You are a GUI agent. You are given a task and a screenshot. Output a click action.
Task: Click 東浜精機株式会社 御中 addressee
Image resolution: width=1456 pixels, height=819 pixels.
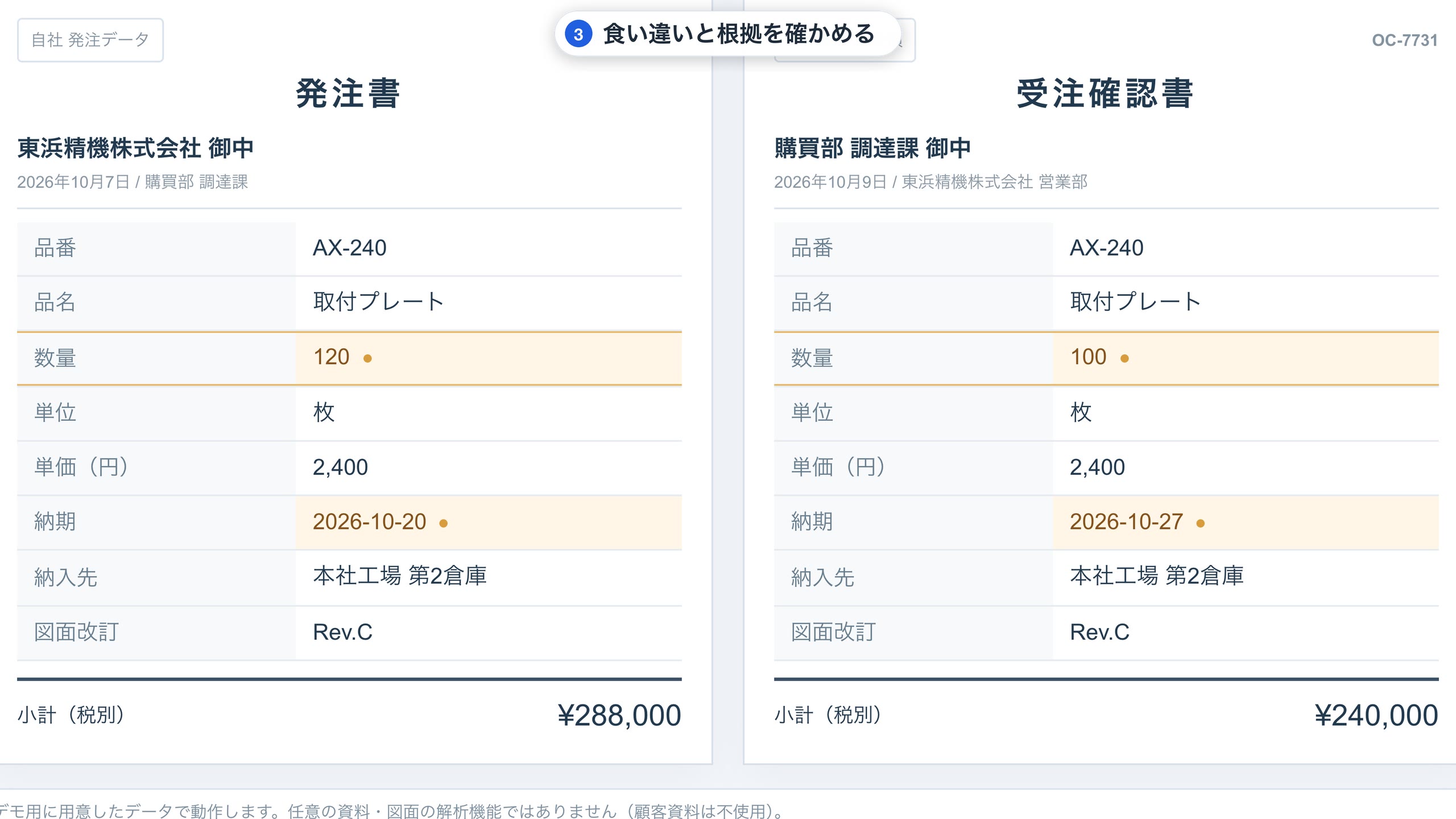click(135, 148)
